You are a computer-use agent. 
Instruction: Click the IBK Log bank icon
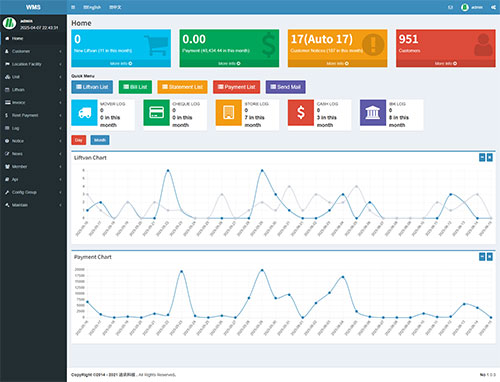pyautogui.click(x=373, y=113)
